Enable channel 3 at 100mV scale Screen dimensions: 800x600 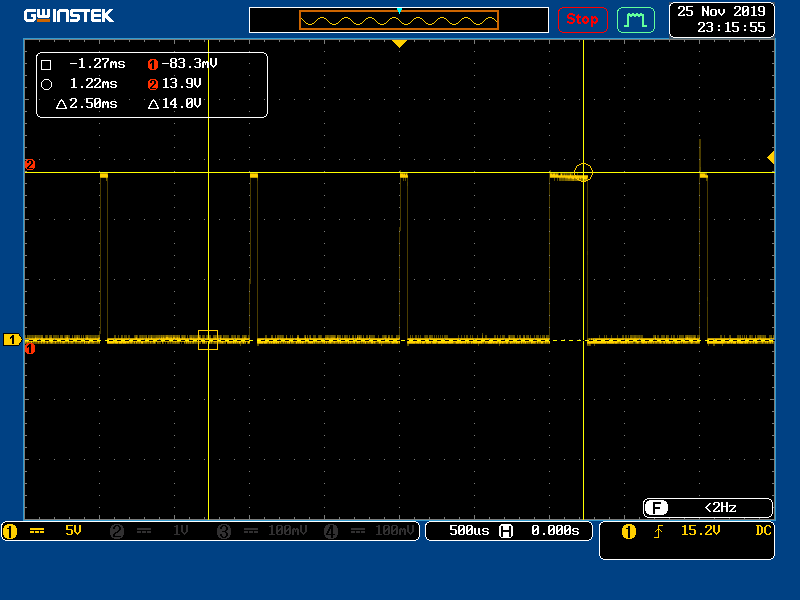point(265,532)
